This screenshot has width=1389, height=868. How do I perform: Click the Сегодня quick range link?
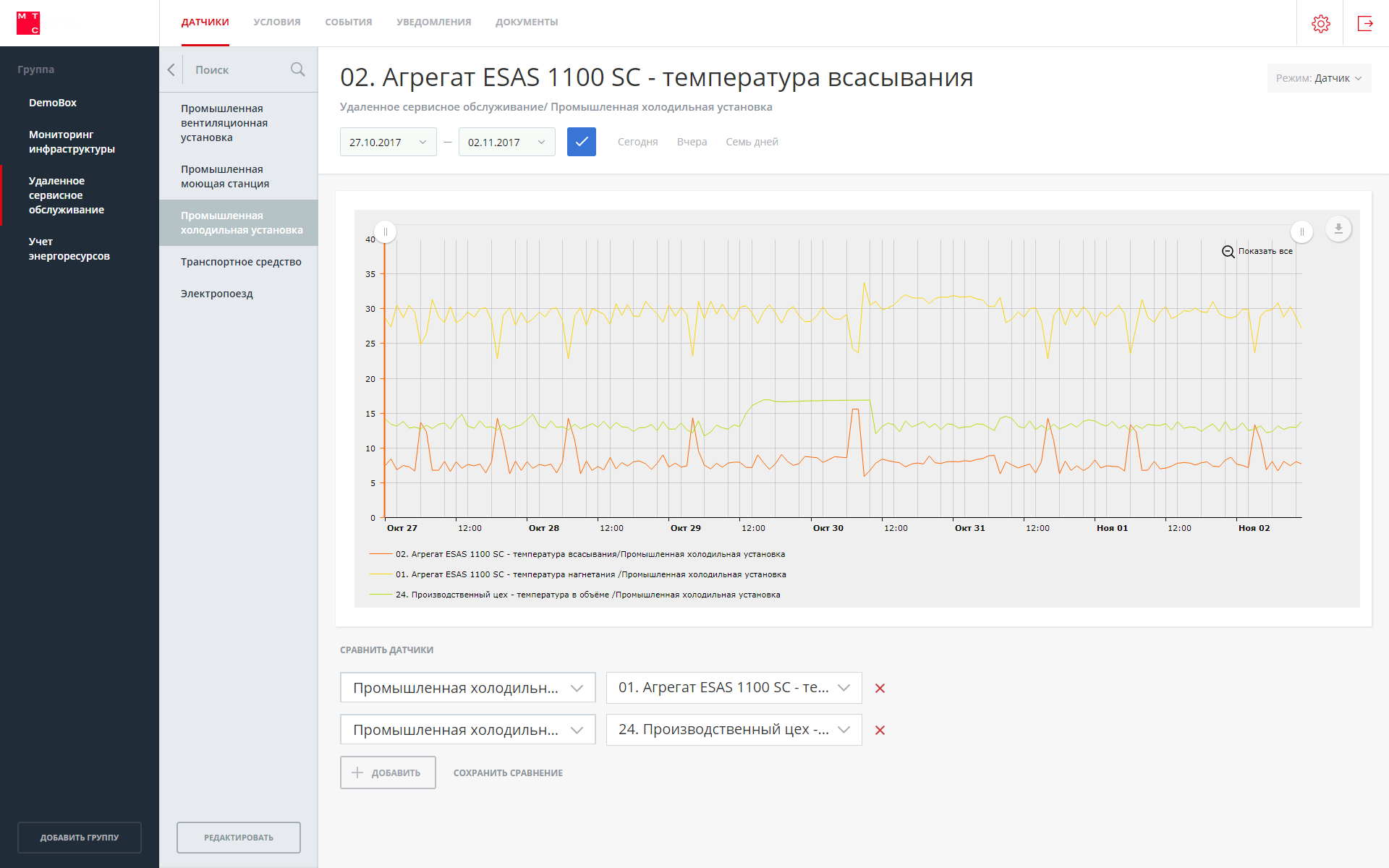(x=637, y=142)
